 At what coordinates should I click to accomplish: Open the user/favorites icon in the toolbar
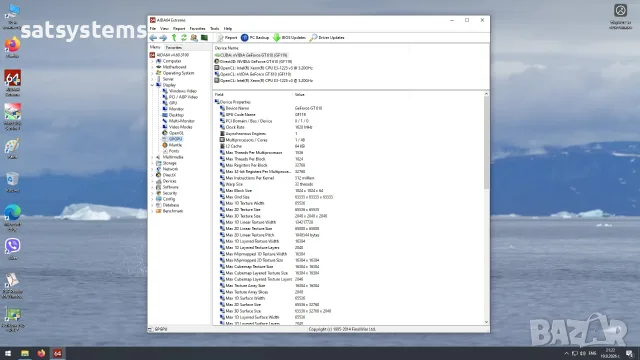click(x=194, y=38)
